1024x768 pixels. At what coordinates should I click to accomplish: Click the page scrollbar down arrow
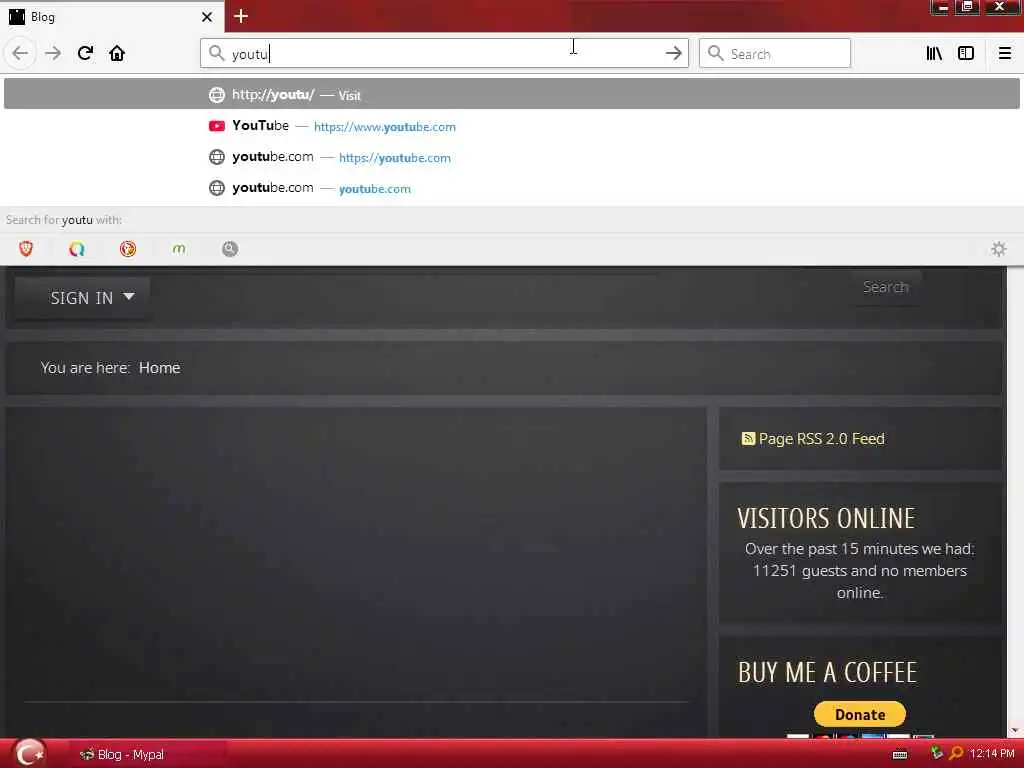(x=1015, y=730)
